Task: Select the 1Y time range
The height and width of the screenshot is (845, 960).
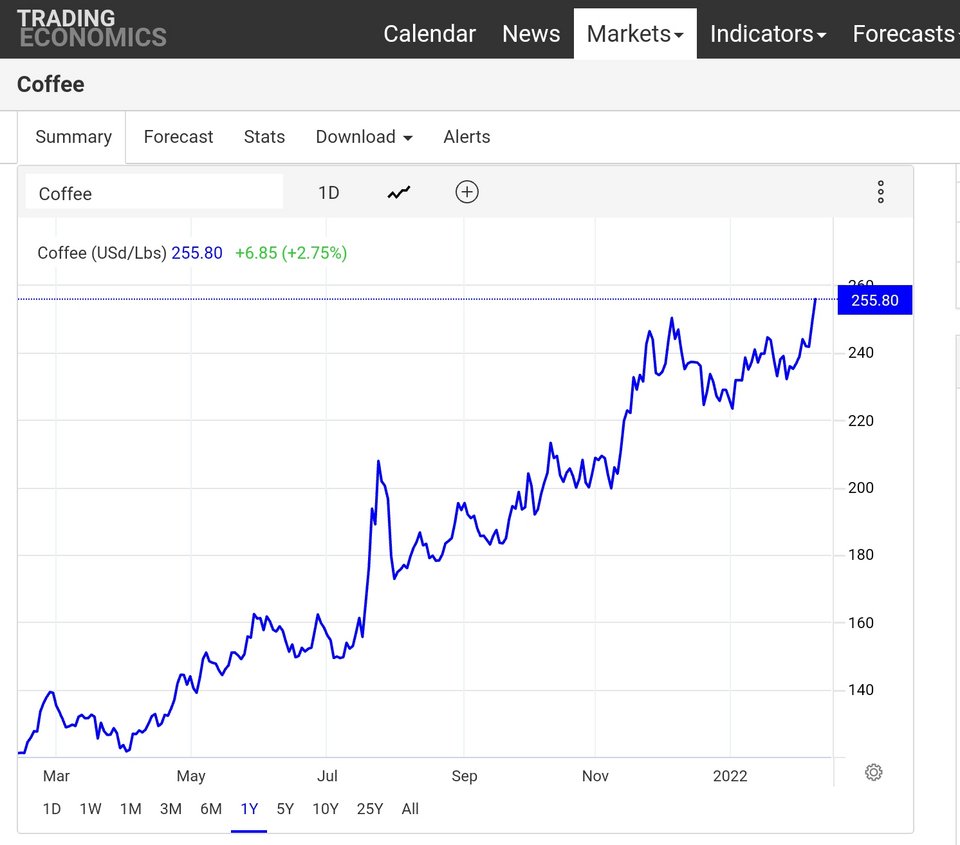Action: (249, 809)
